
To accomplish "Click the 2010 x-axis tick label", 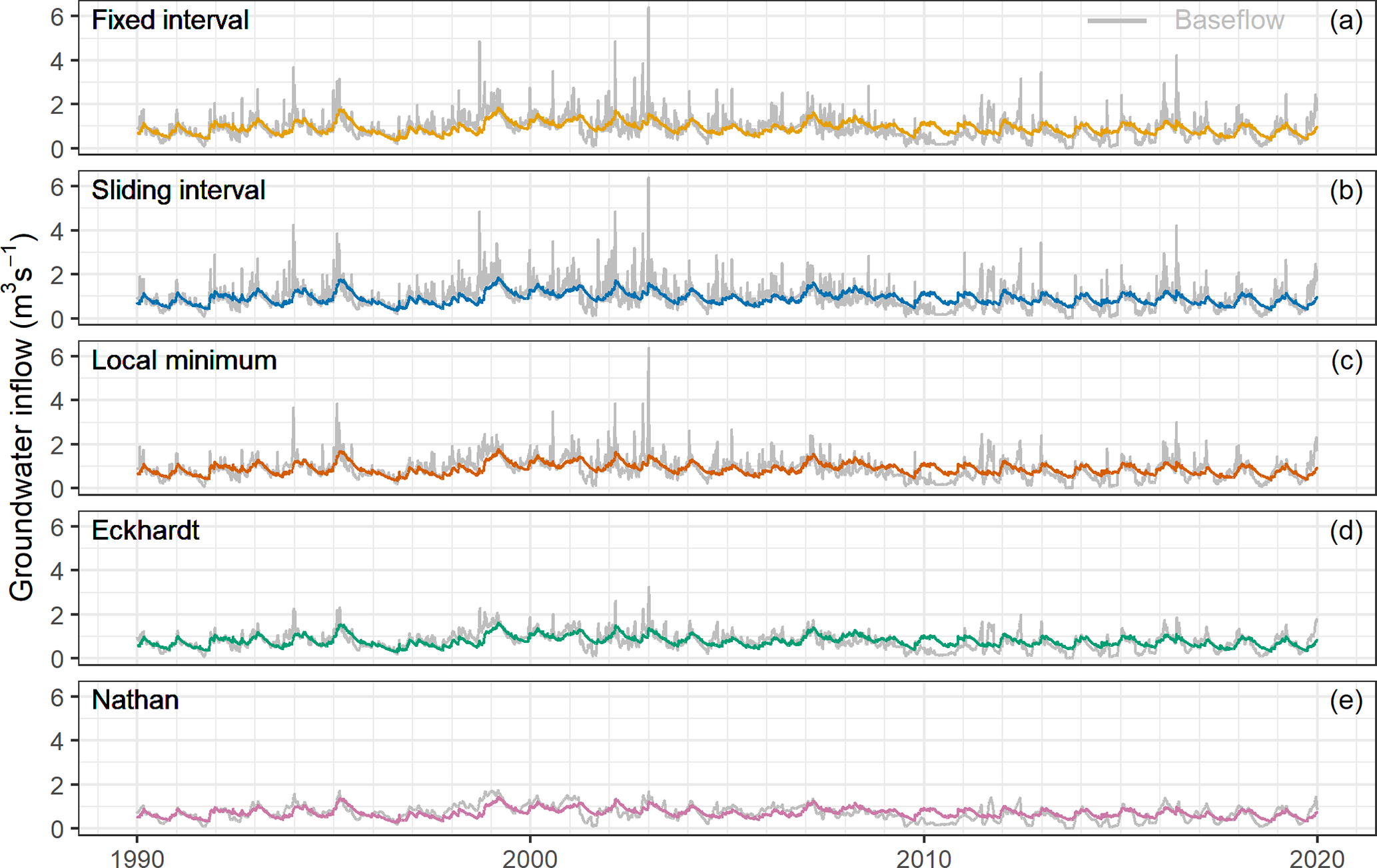I will (923, 857).
